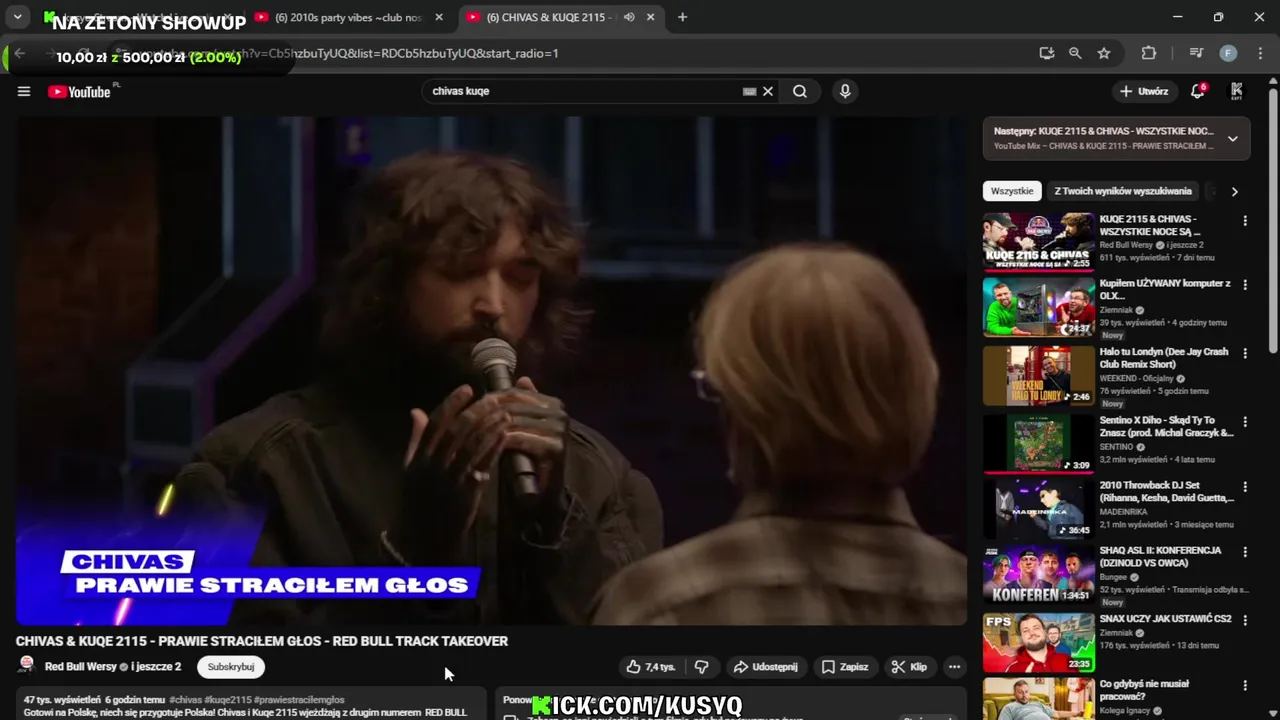Open the account avatar menu on YouTube

point(1237,91)
